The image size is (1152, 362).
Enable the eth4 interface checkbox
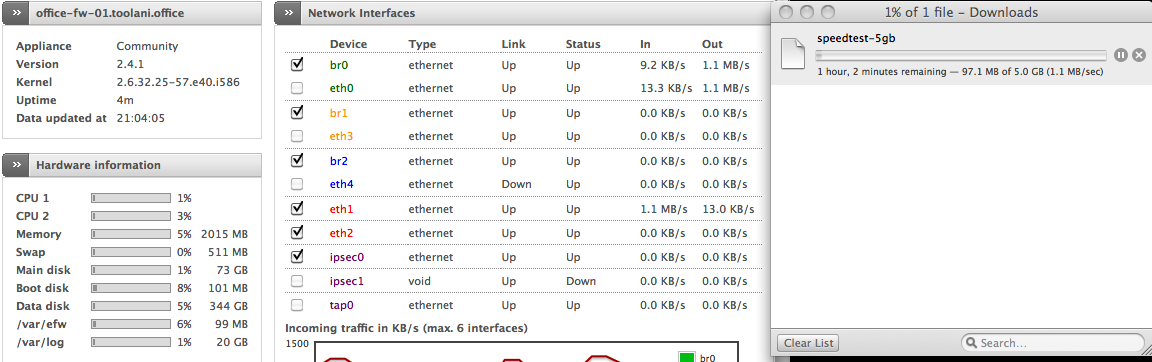click(x=297, y=184)
